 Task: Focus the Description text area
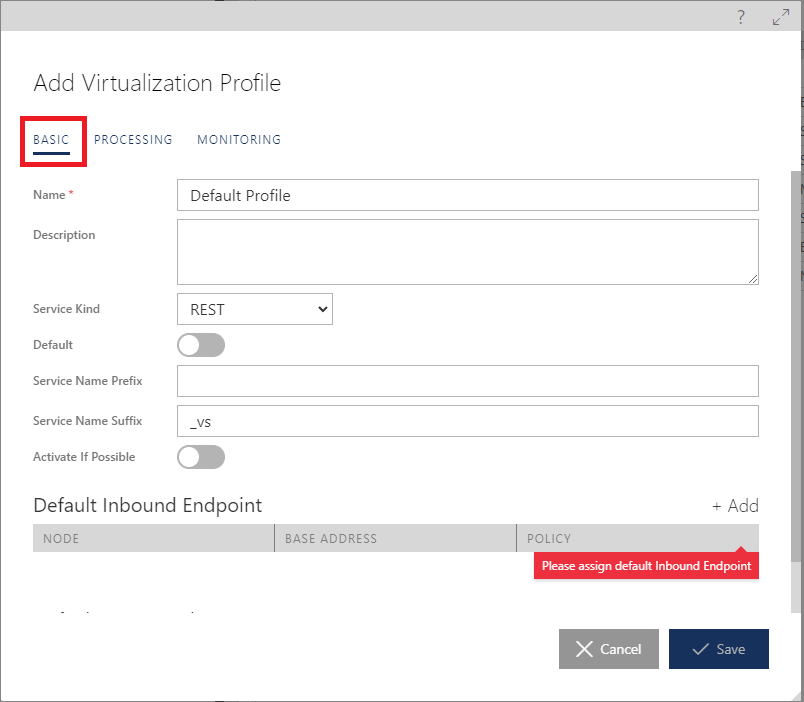coord(467,252)
